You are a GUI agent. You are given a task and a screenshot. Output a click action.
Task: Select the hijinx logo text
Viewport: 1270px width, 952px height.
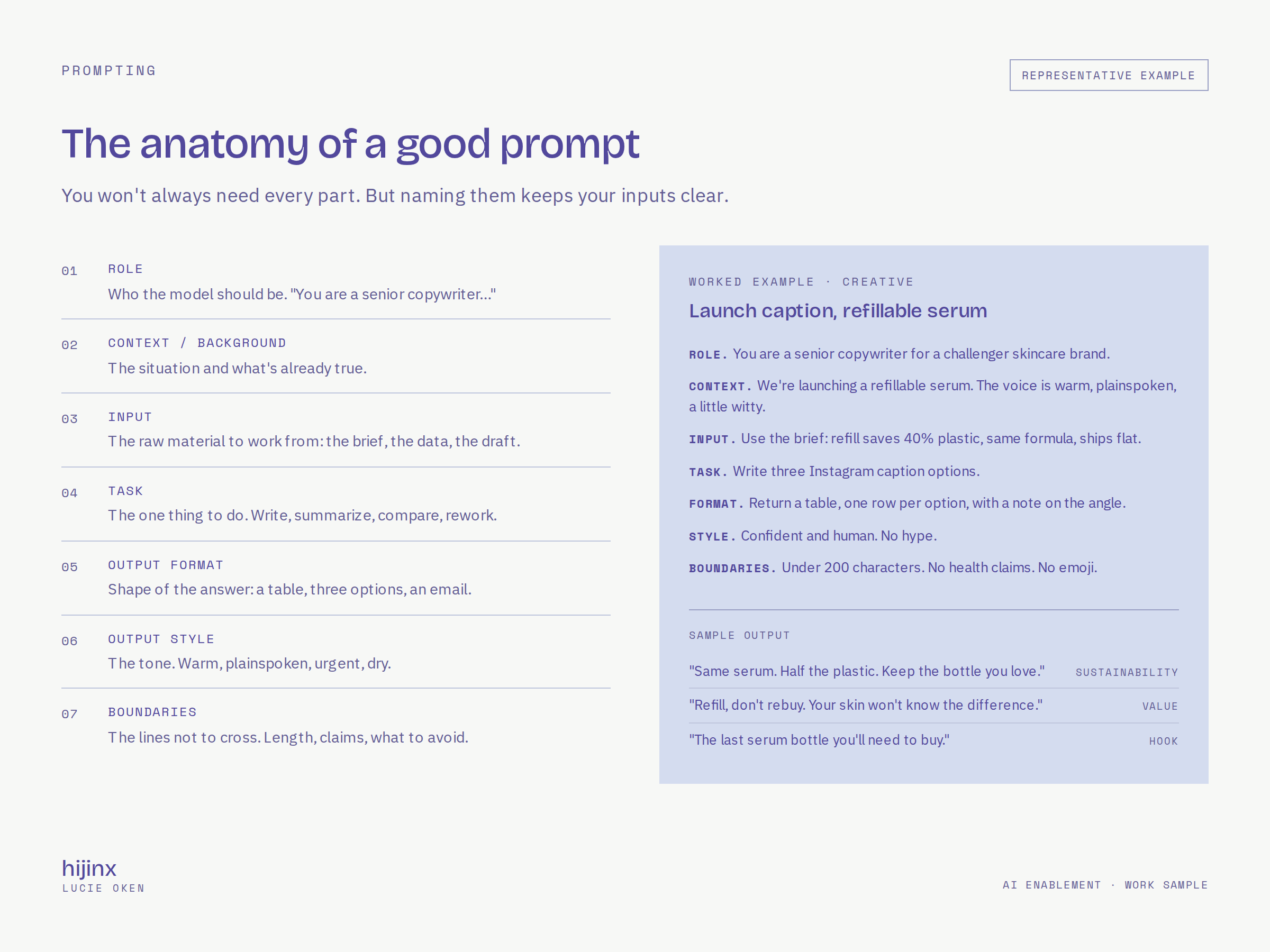coord(89,868)
